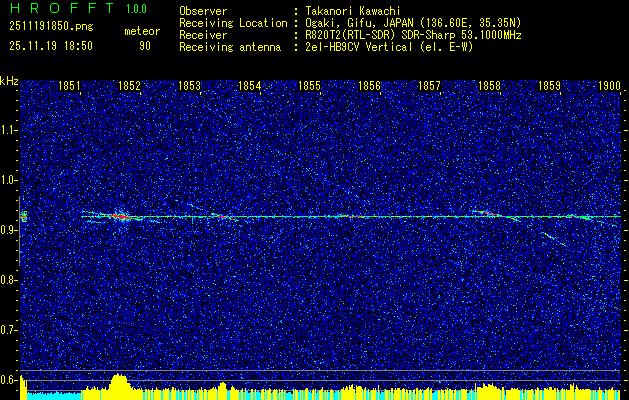Click the 0.6 kHz axis label
The height and width of the screenshot is (400, 629).
pyautogui.click(x=9, y=380)
